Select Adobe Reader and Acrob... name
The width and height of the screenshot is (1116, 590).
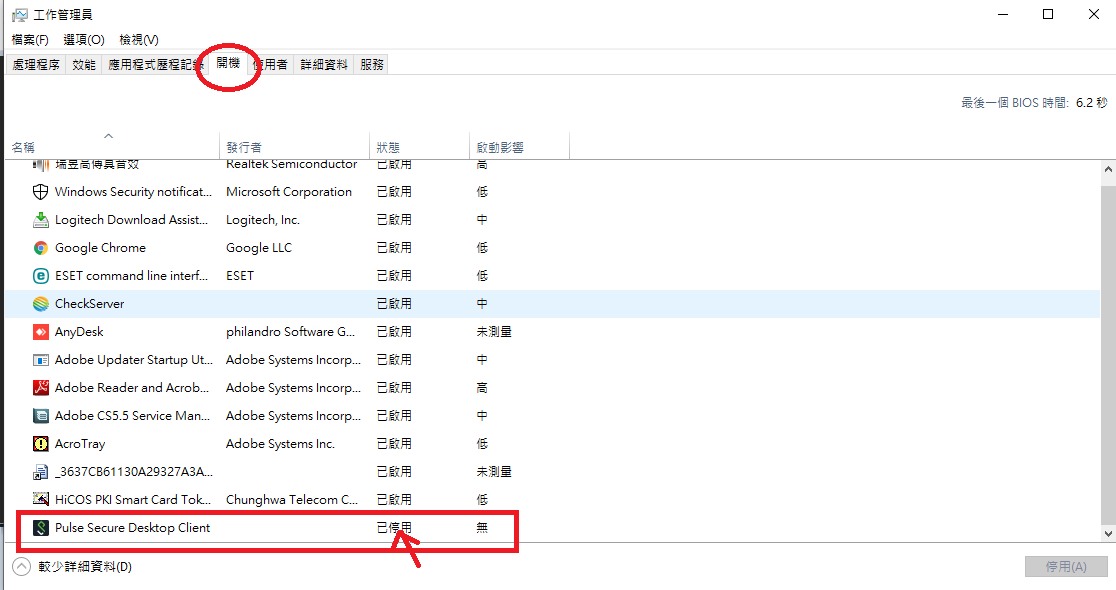coord(132,388)
